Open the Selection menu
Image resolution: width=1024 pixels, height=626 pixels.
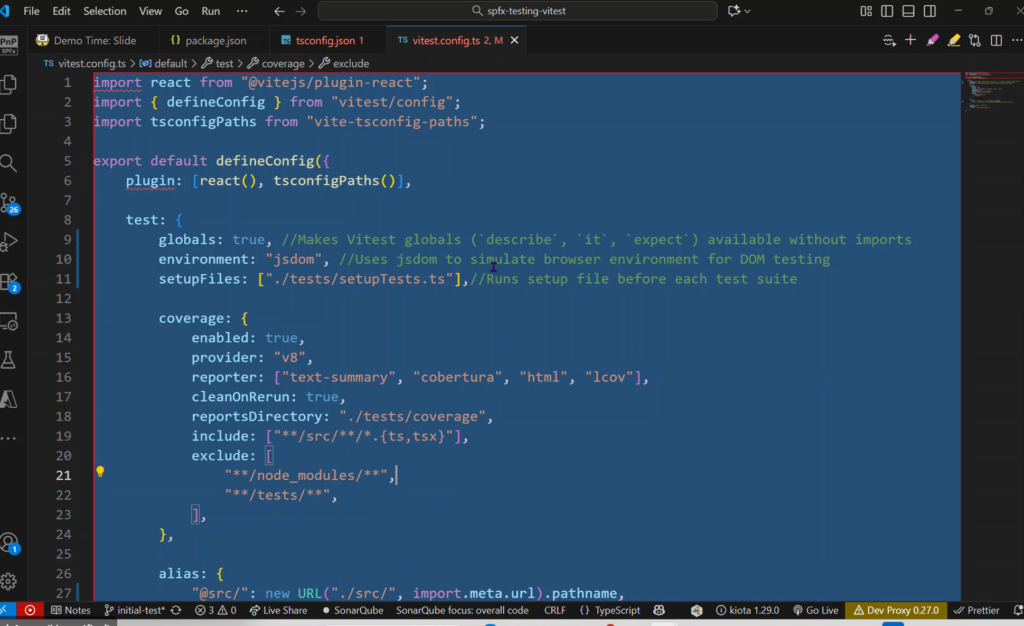[104, 11]
